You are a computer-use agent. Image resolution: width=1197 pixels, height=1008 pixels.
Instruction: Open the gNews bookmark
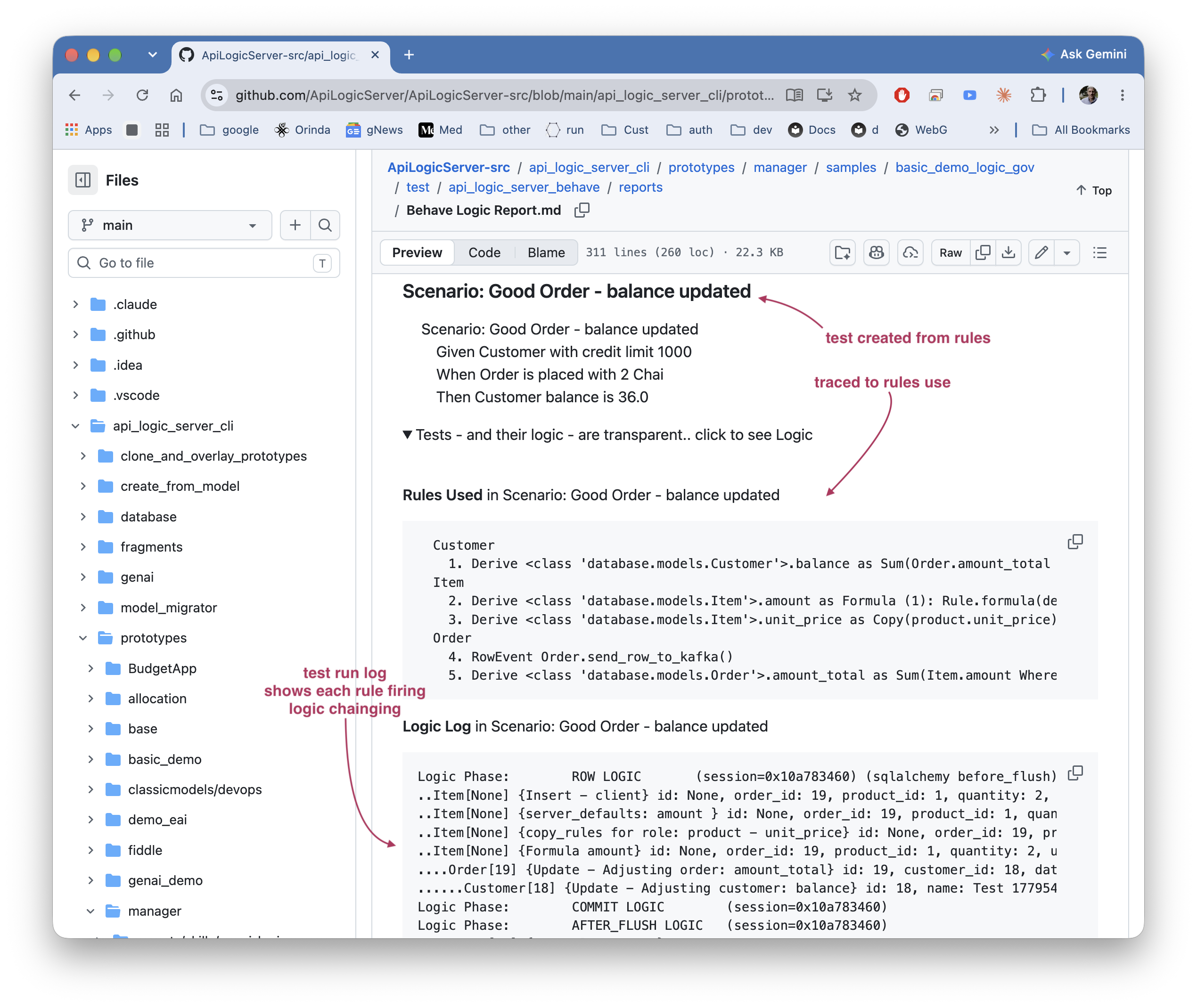coord(375,130)
